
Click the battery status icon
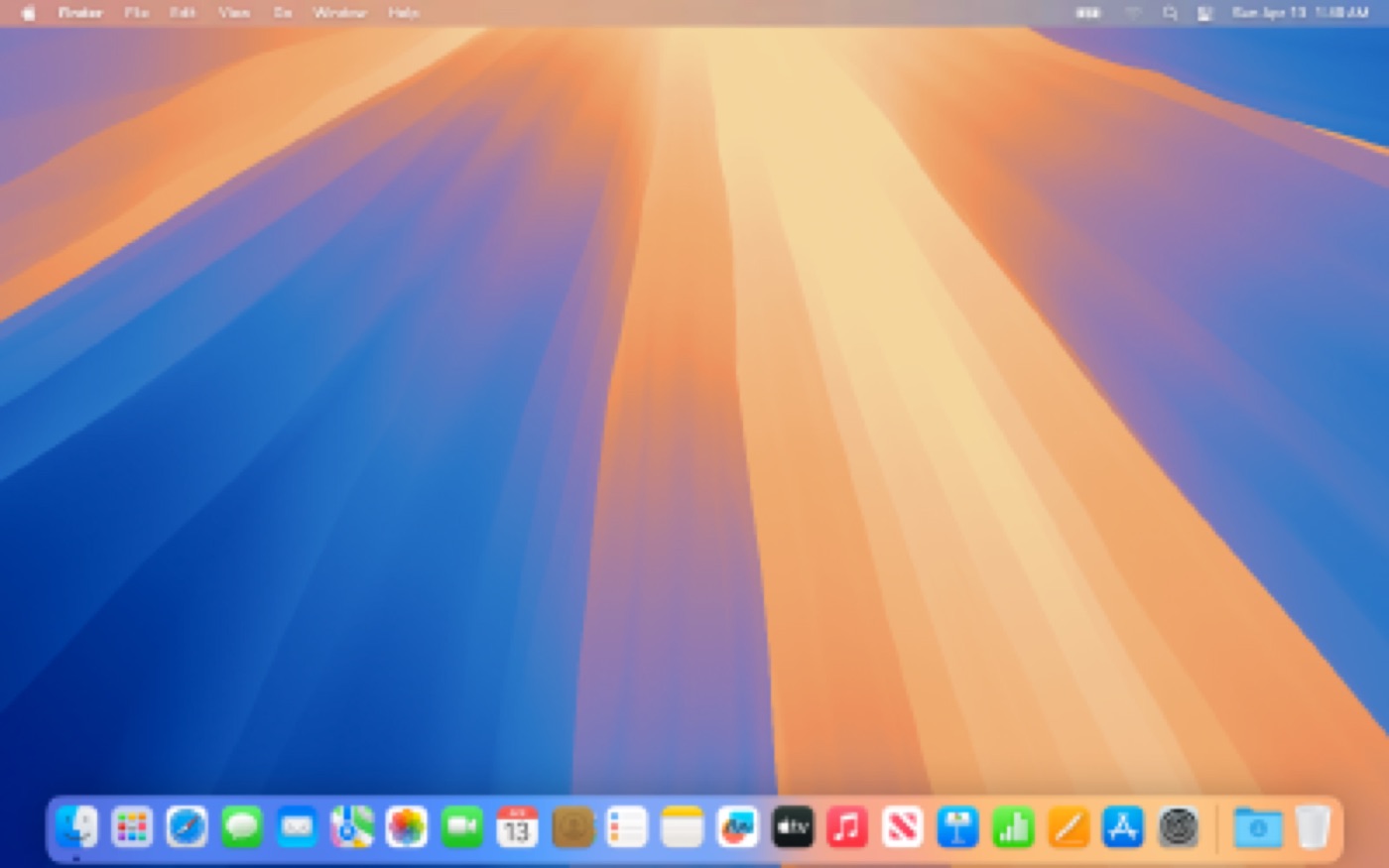(x=1088, y=13)
